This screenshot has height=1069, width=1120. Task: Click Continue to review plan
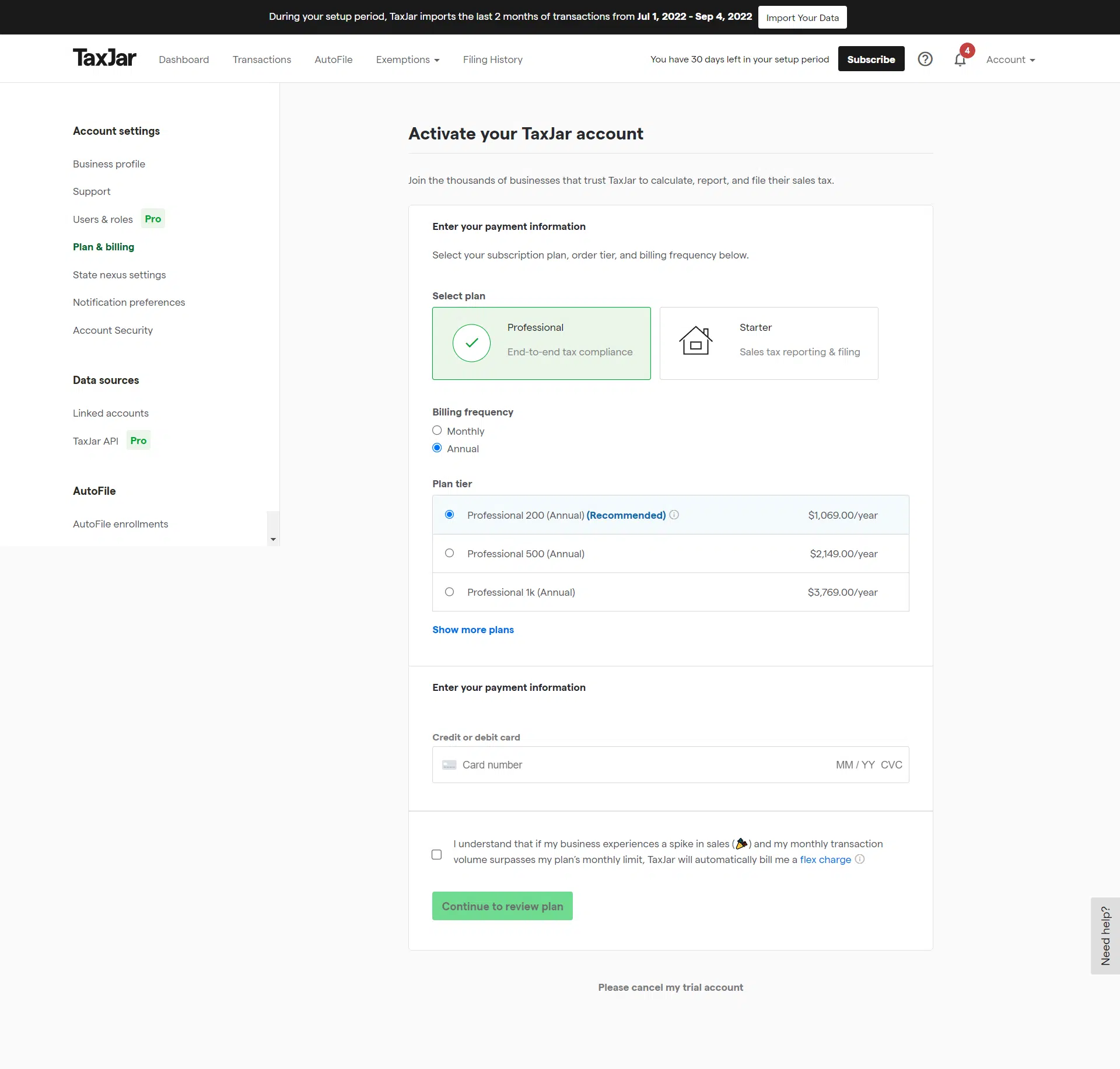[502, 906]
